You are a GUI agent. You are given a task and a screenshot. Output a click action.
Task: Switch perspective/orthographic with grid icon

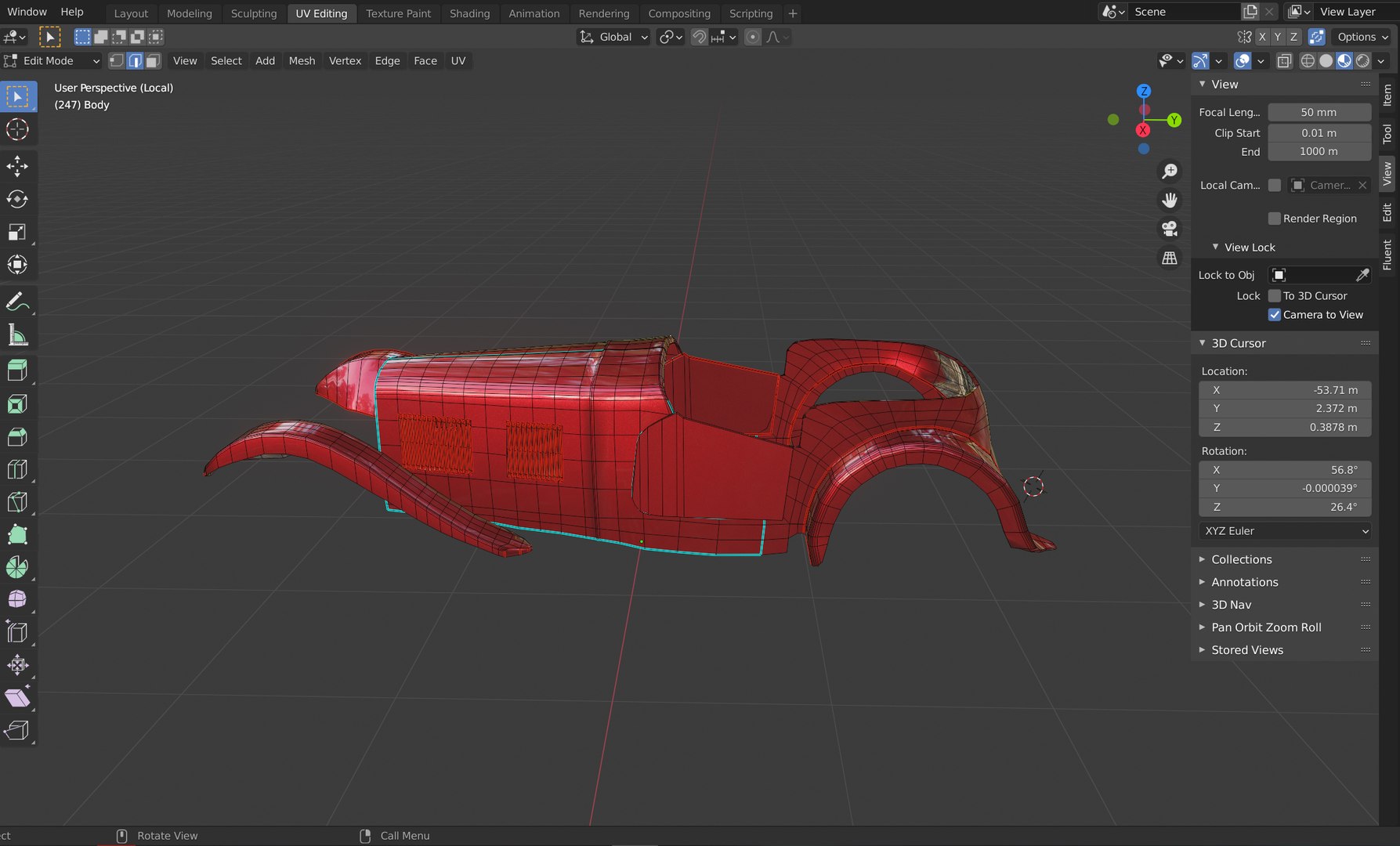1170,258
